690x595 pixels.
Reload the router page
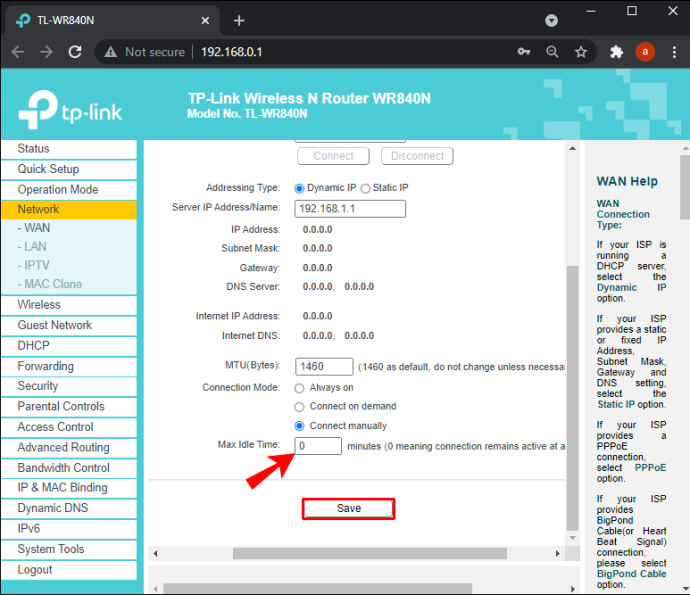click(75, 52)
